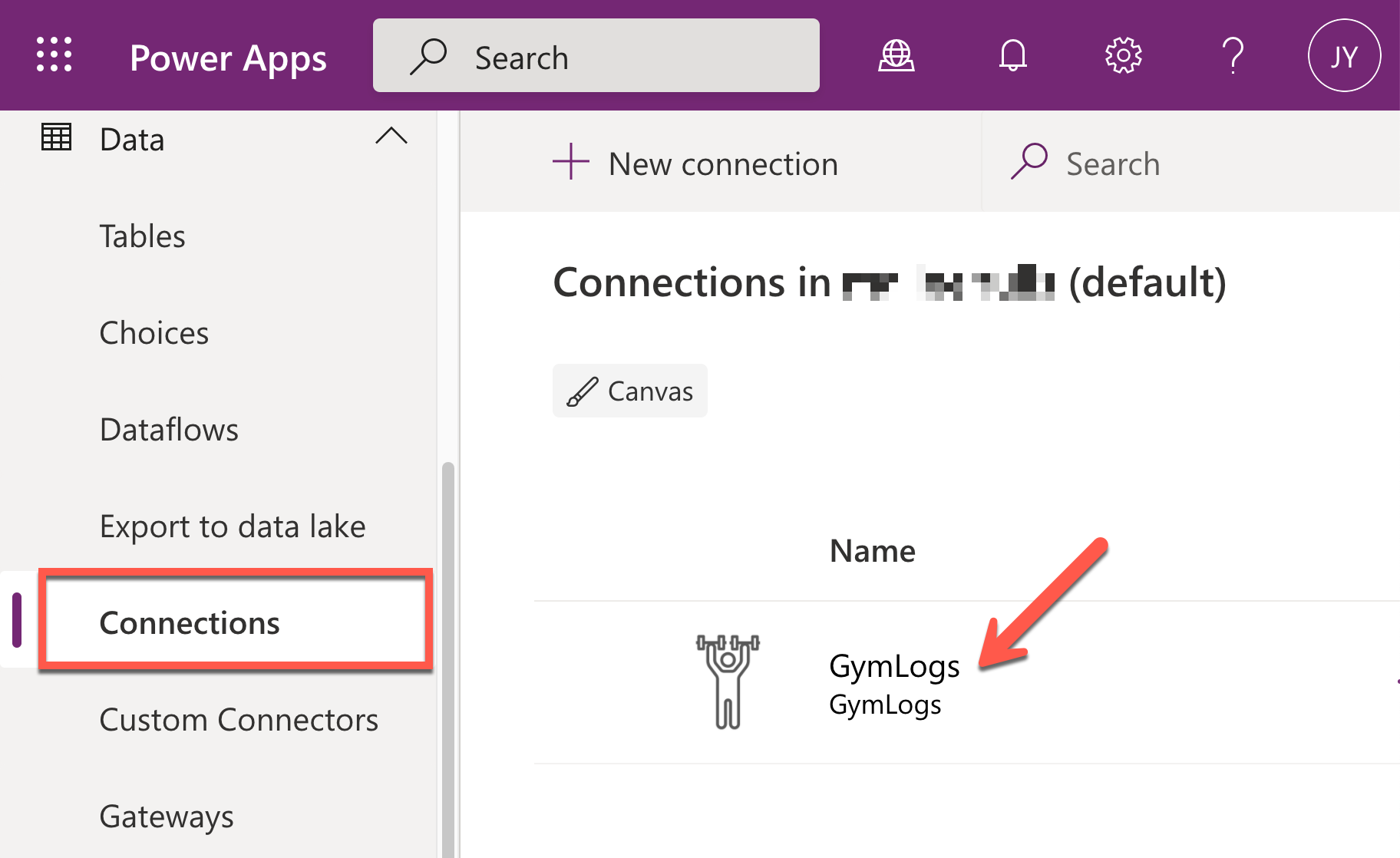Go to Choices in the sidebar
1400x858 pixels.
coord(154,333)
